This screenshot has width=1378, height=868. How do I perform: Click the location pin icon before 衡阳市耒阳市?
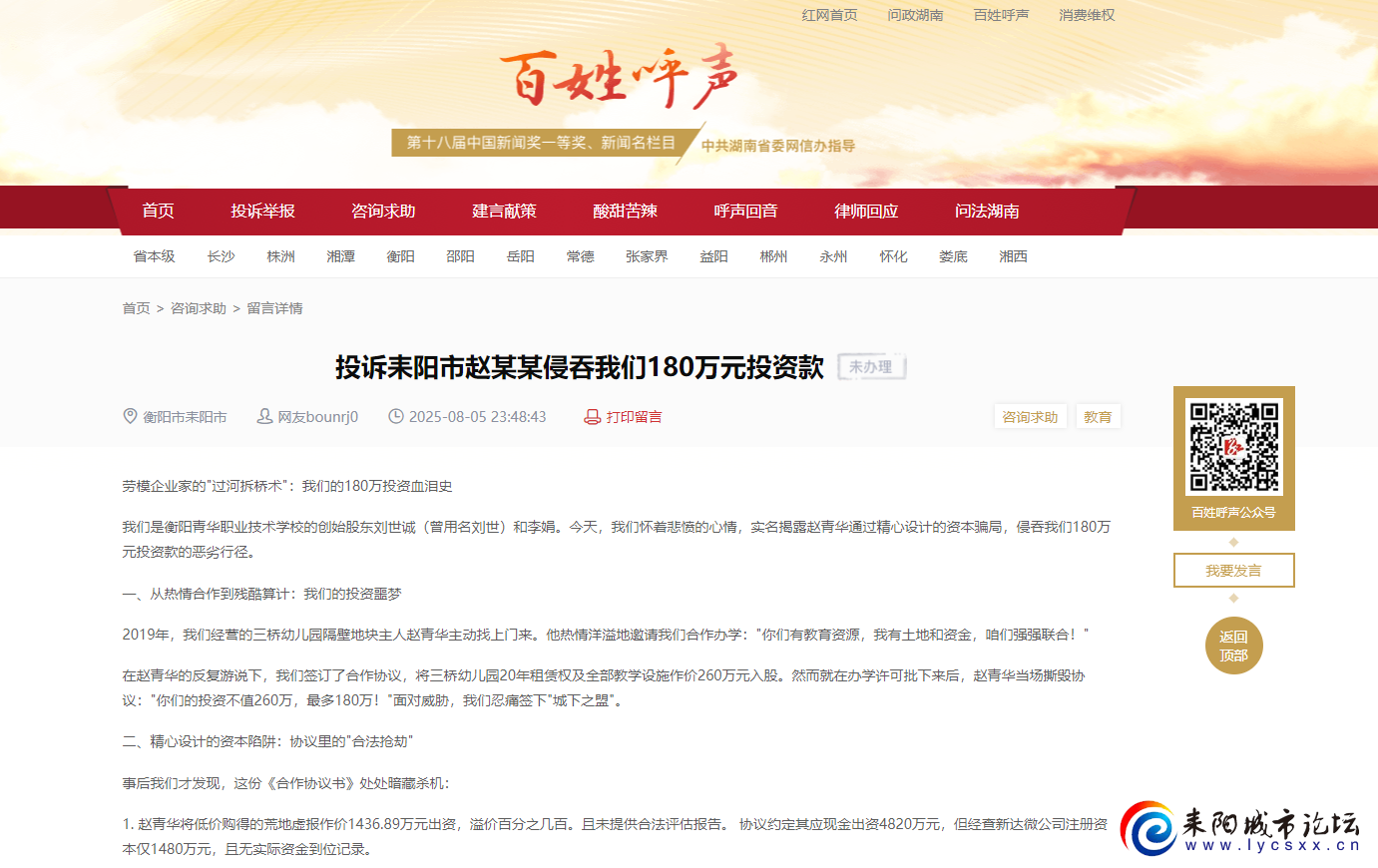(130, 416)
